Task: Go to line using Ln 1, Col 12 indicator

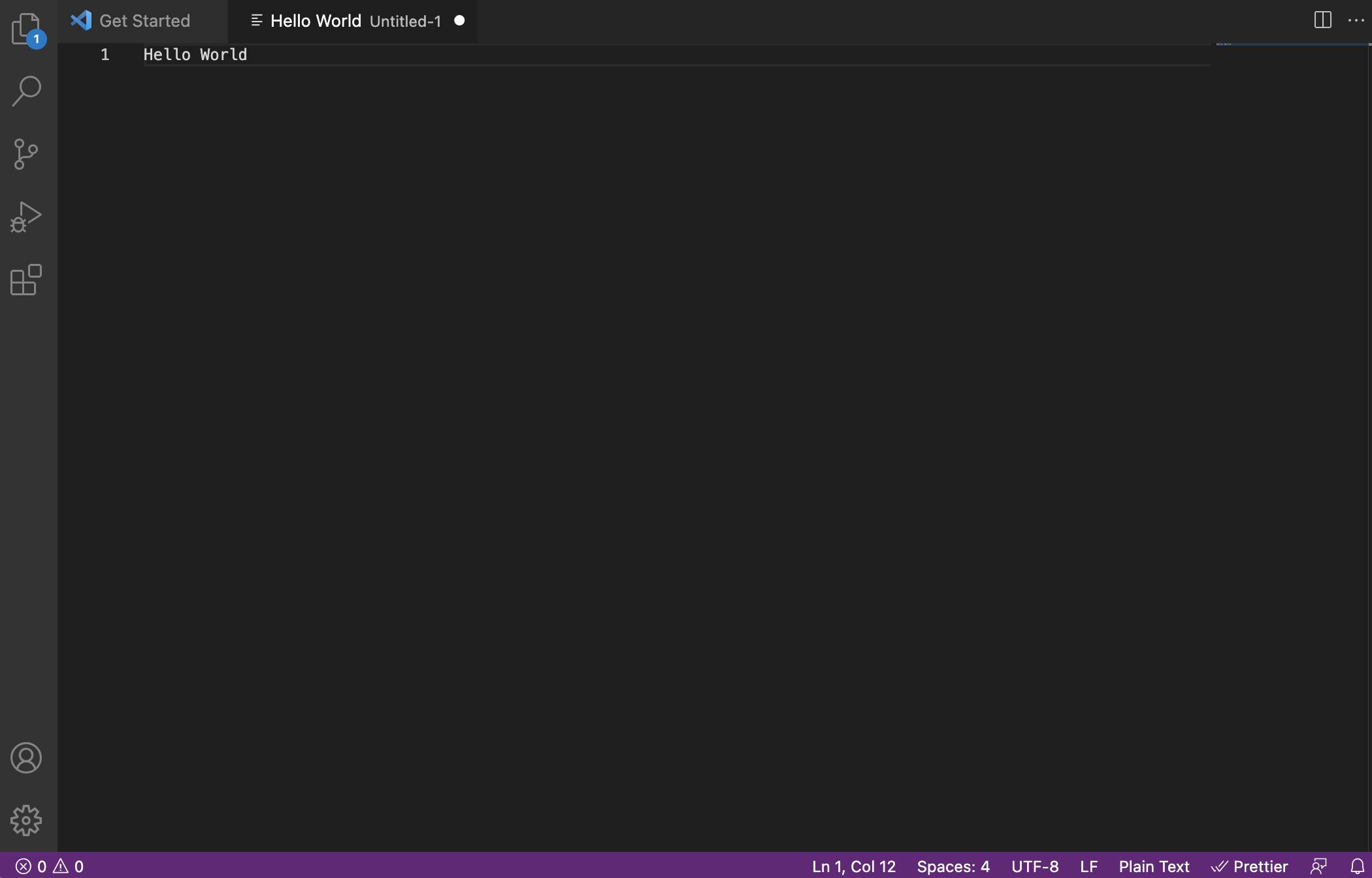Action: pos(853,865)
